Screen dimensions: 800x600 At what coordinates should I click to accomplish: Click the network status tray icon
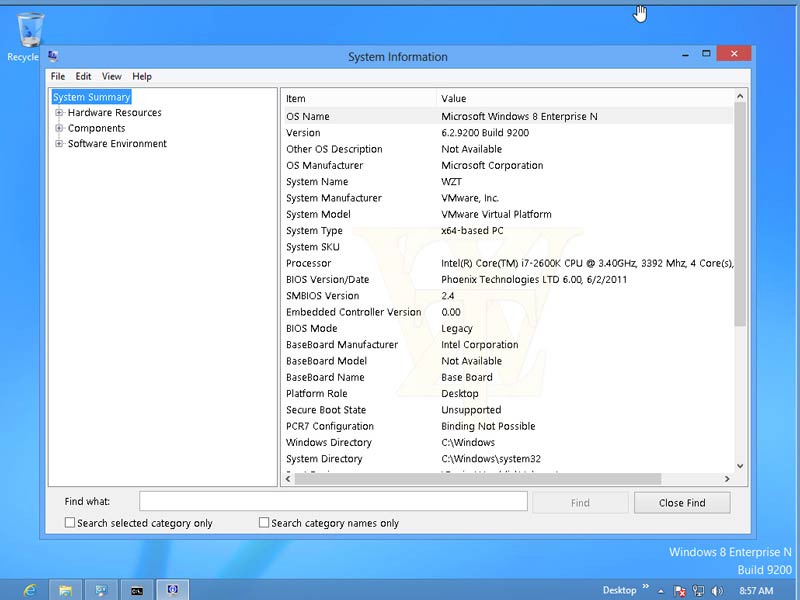coord(698,590)
